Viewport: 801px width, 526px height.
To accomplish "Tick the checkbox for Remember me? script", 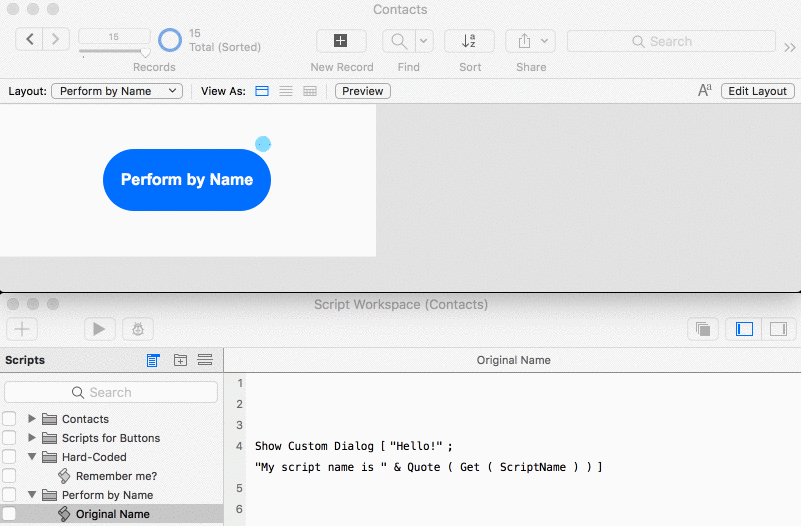I will (x=9, y=476).
